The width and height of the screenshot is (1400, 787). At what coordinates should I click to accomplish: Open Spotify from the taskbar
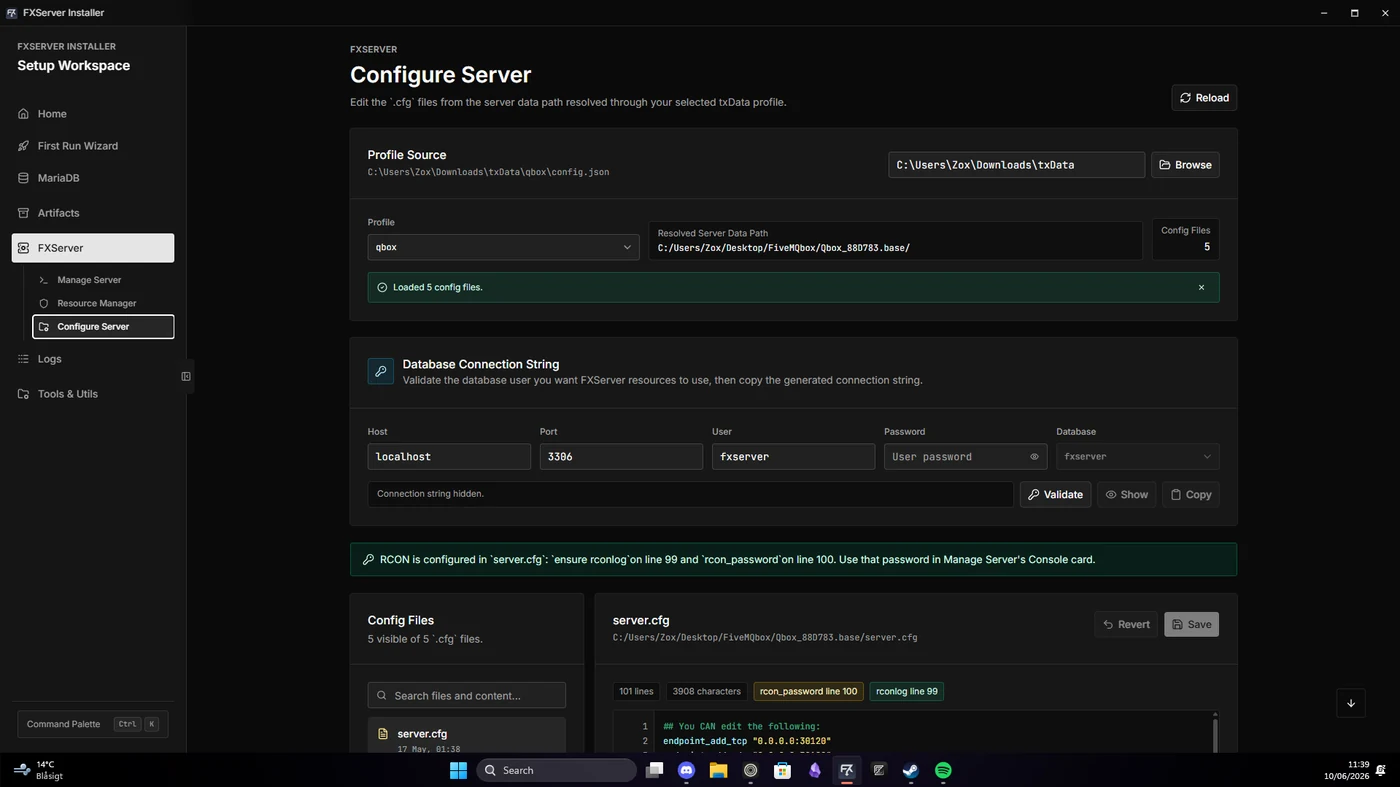943,770
